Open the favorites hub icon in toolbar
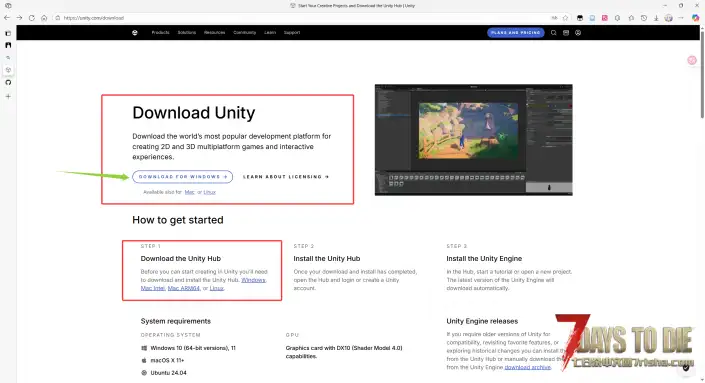 point(631,18)
